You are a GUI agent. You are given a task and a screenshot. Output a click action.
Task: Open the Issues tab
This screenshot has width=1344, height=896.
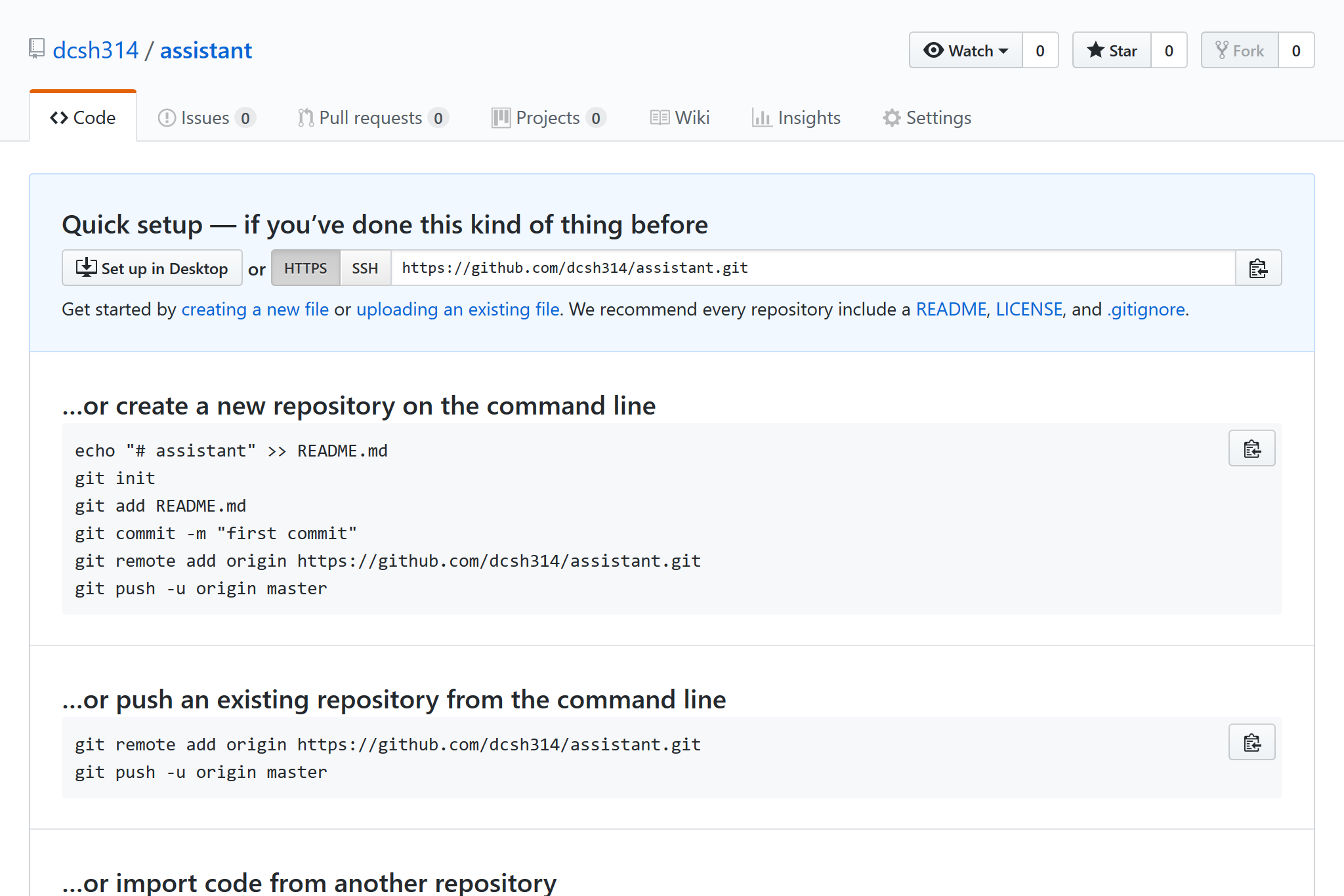(x=205, y=118)
